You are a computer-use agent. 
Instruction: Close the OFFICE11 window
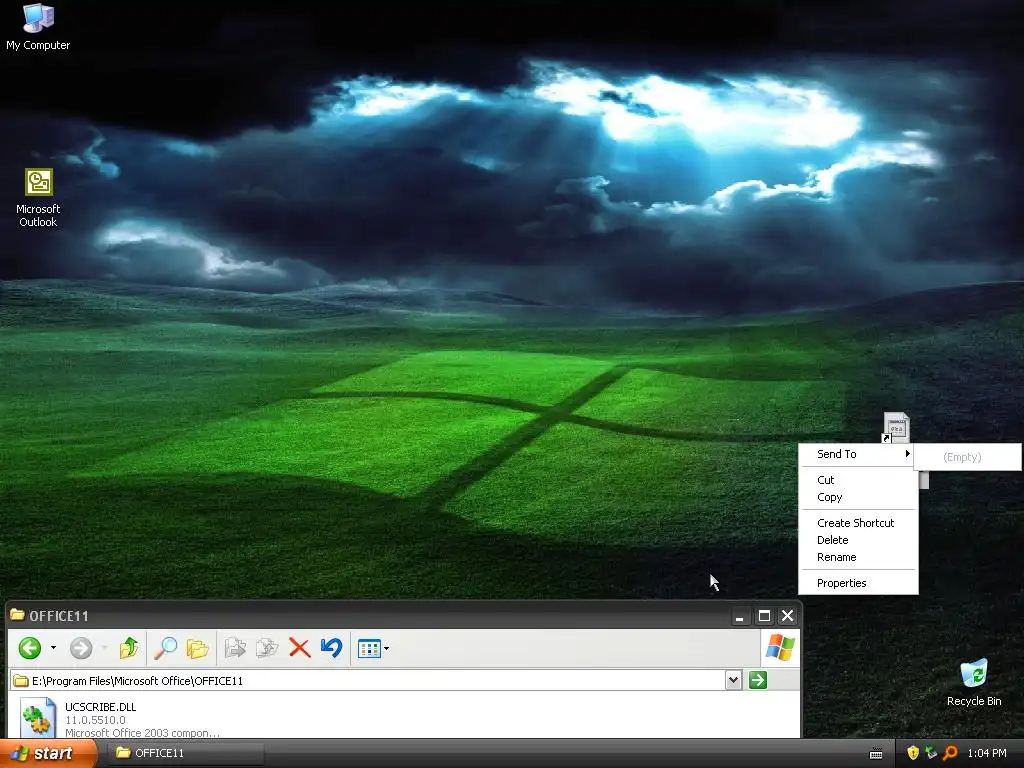(788, 615)
